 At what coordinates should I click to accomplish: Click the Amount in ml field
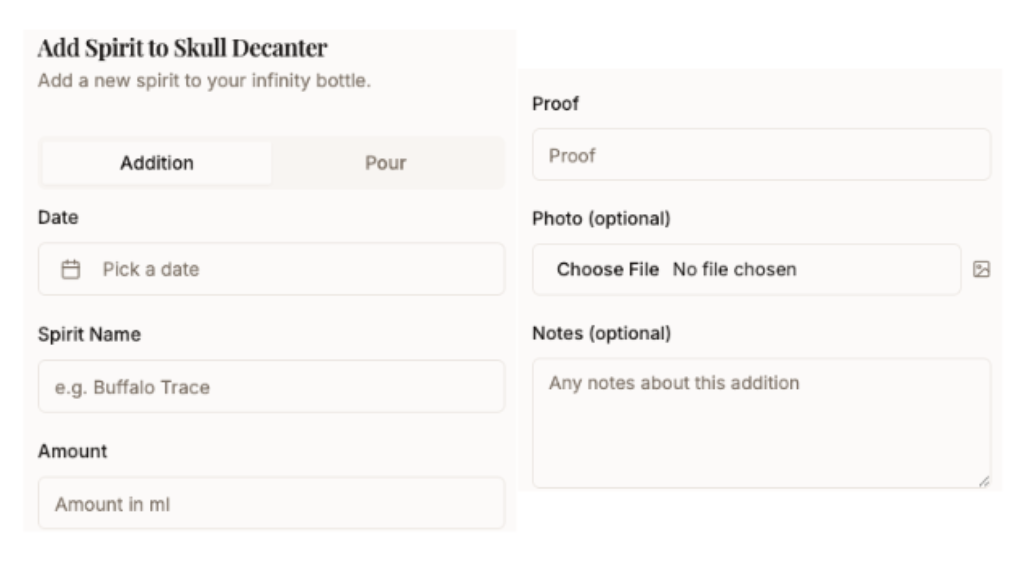271,503
